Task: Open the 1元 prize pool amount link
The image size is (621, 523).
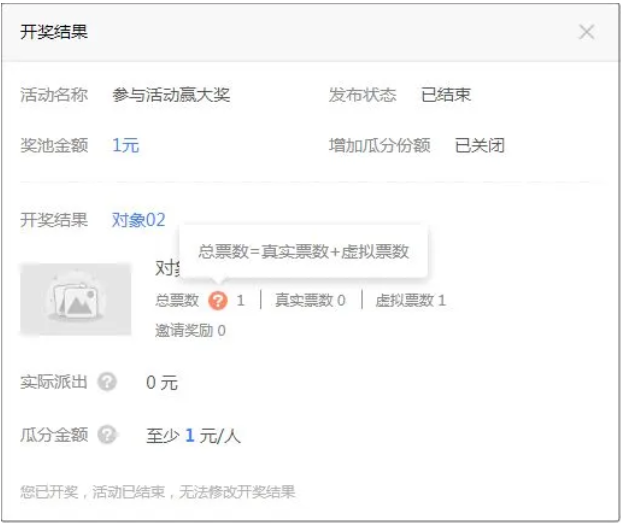Action: 125,146
